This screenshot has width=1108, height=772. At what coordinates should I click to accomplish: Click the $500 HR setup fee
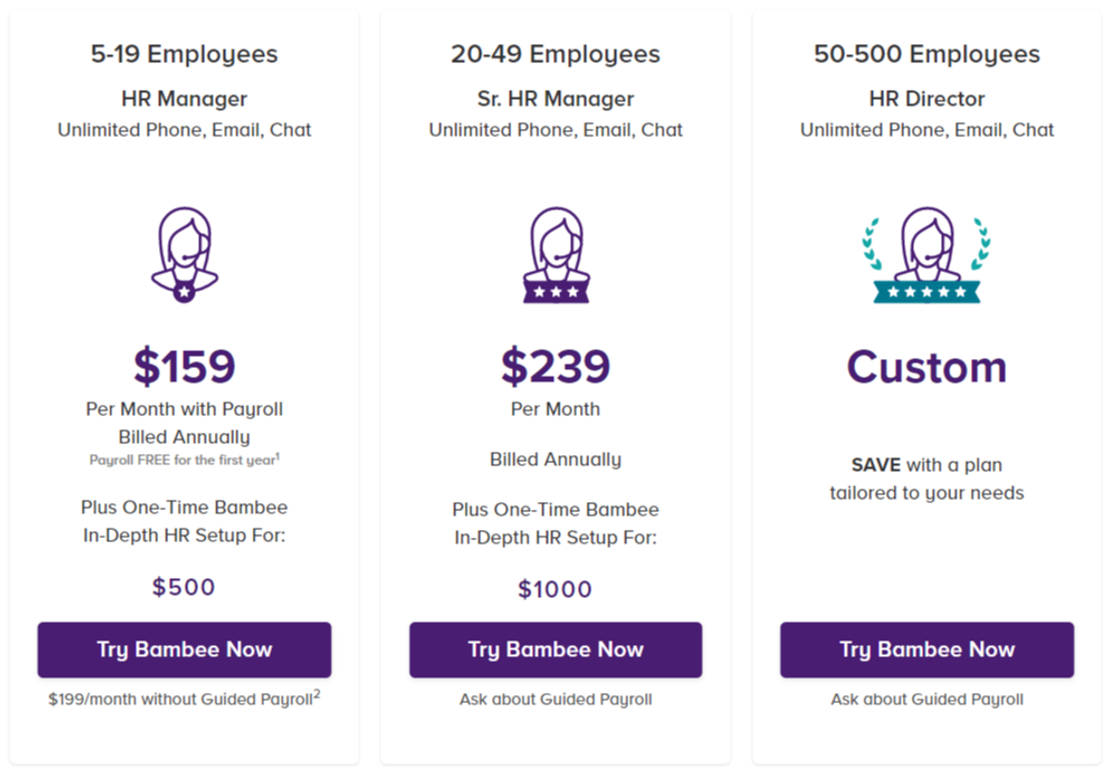click(184, 587)
